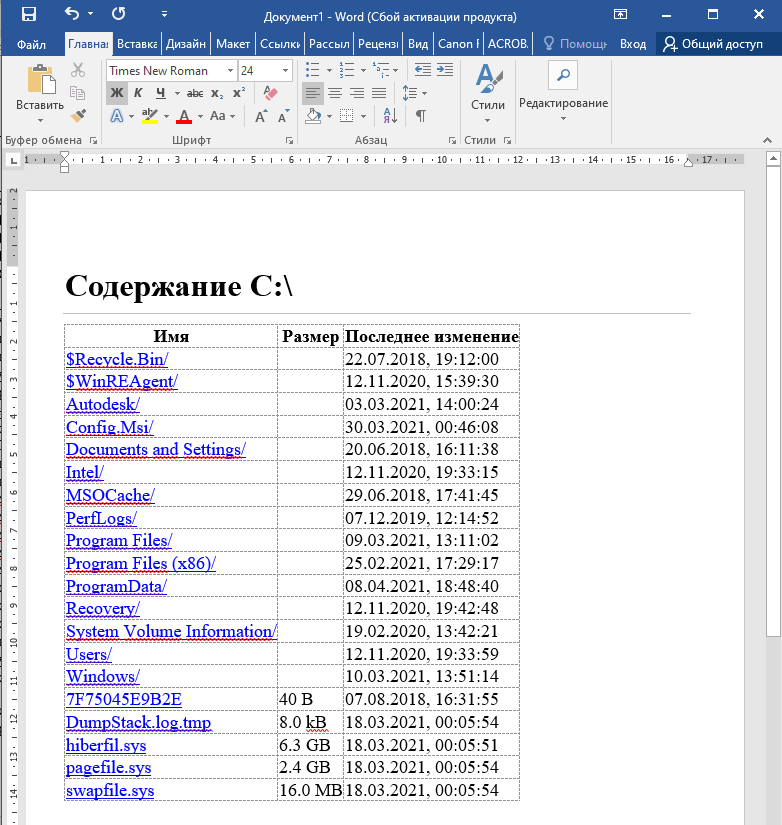Switch to the Вставка ribbon tab
The width and height of the screenshot is (782, 825).
(x=137, y=44)
